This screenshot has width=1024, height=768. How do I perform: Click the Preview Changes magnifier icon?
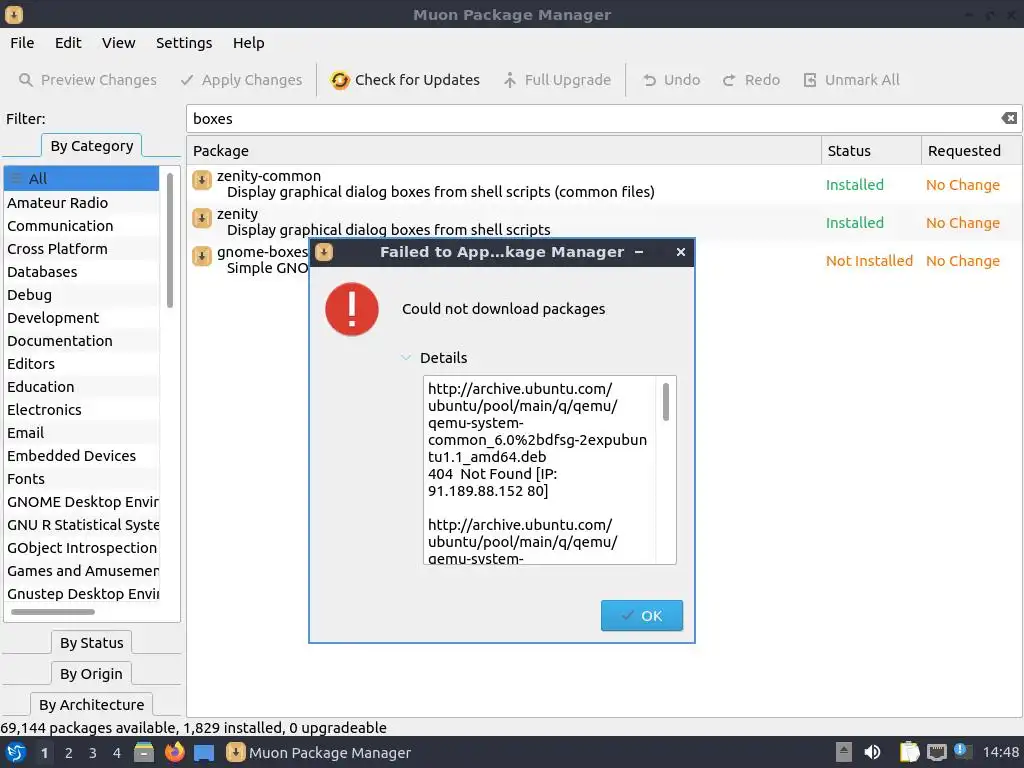25,80
